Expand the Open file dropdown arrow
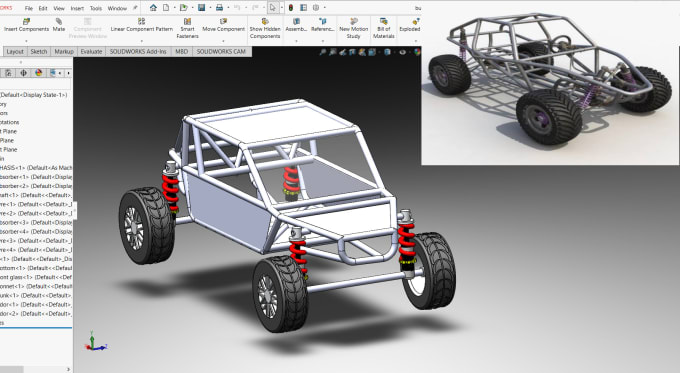 [x=192, y=8]
